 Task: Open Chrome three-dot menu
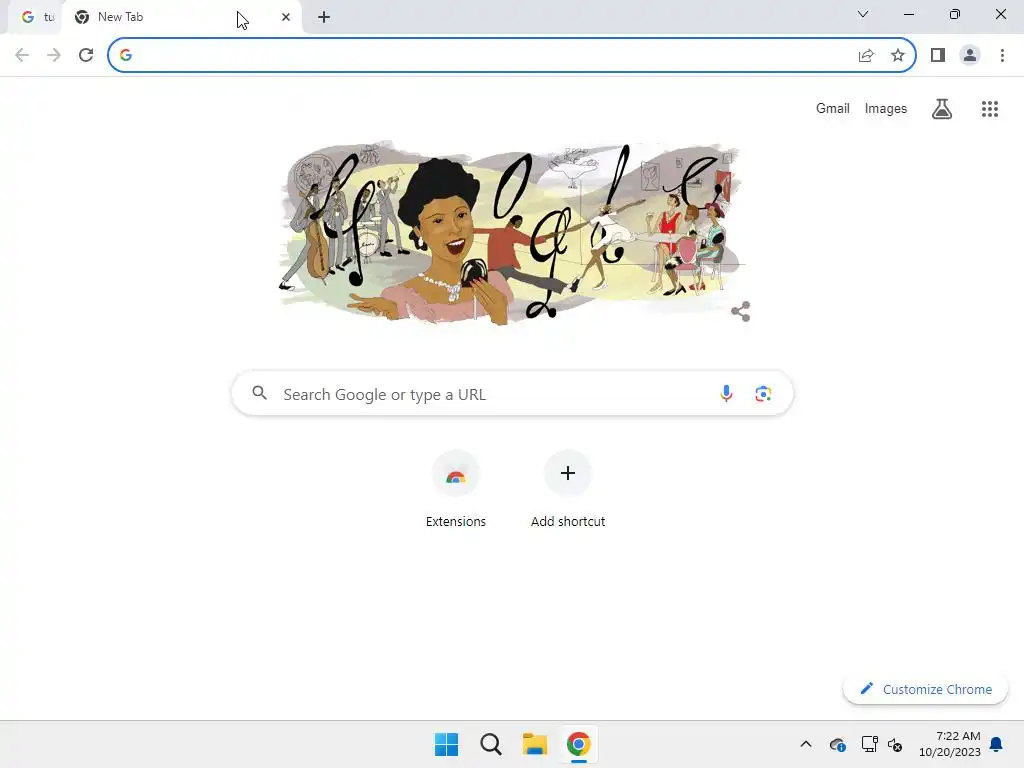pos(1002,56)
